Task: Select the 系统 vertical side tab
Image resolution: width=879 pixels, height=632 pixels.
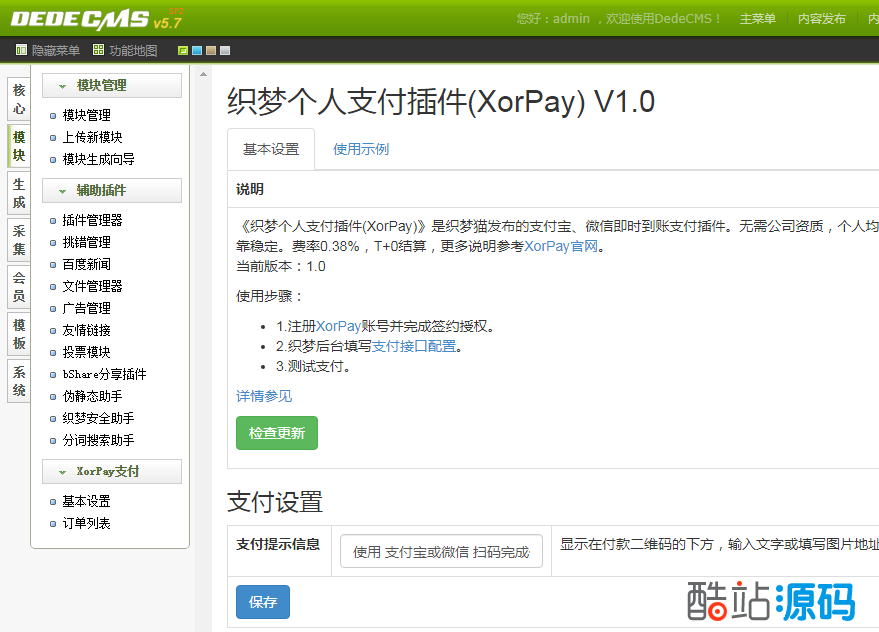Action: [19, 379]
